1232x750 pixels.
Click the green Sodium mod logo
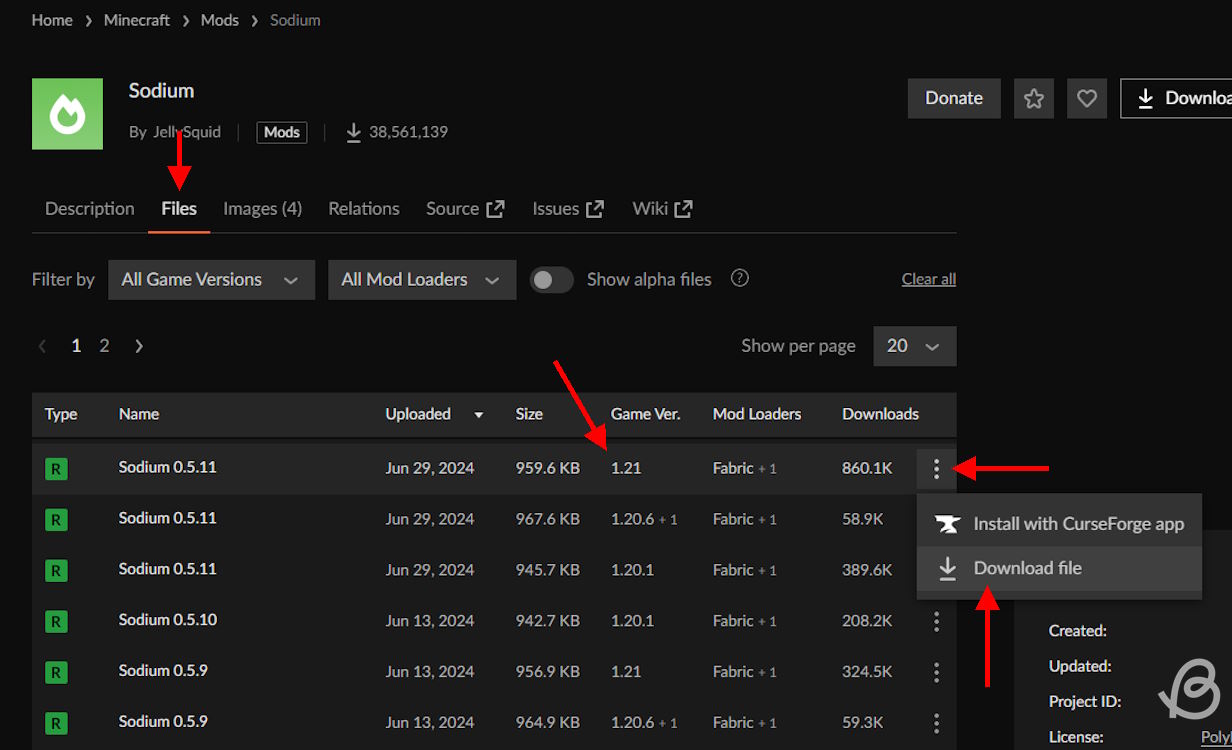(67, 114)
